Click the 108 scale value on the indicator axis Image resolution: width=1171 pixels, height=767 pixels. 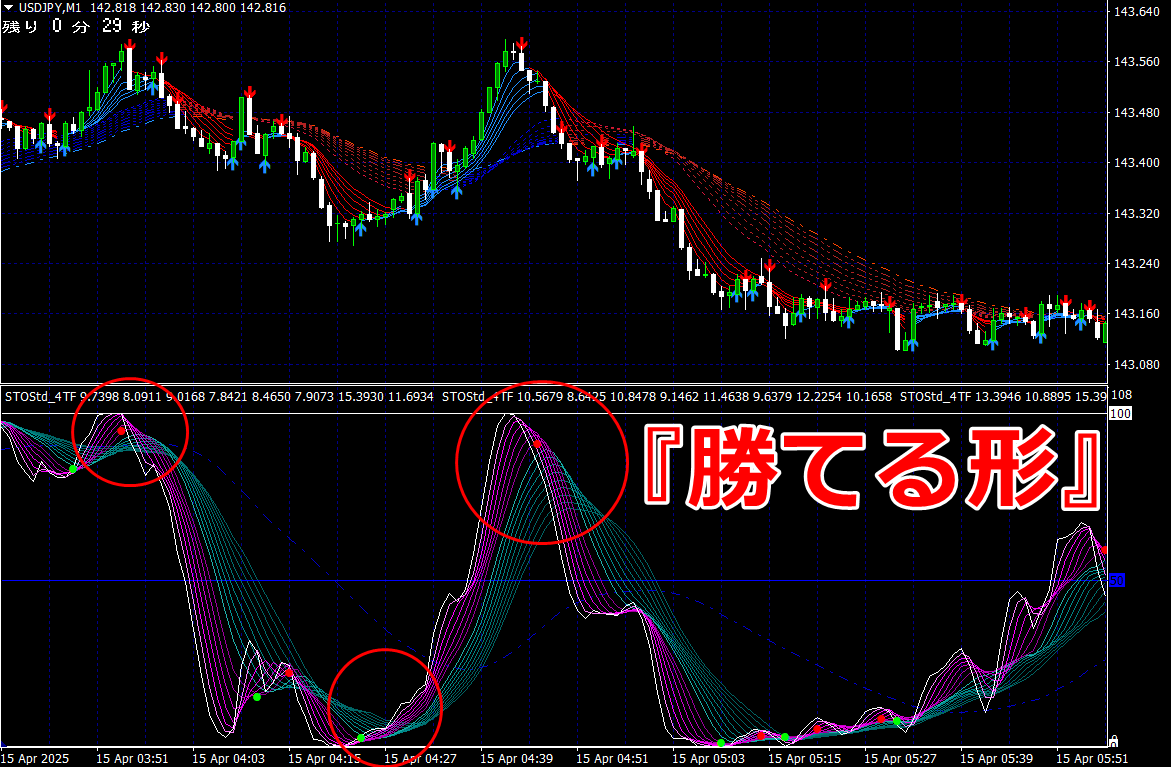1122,395
